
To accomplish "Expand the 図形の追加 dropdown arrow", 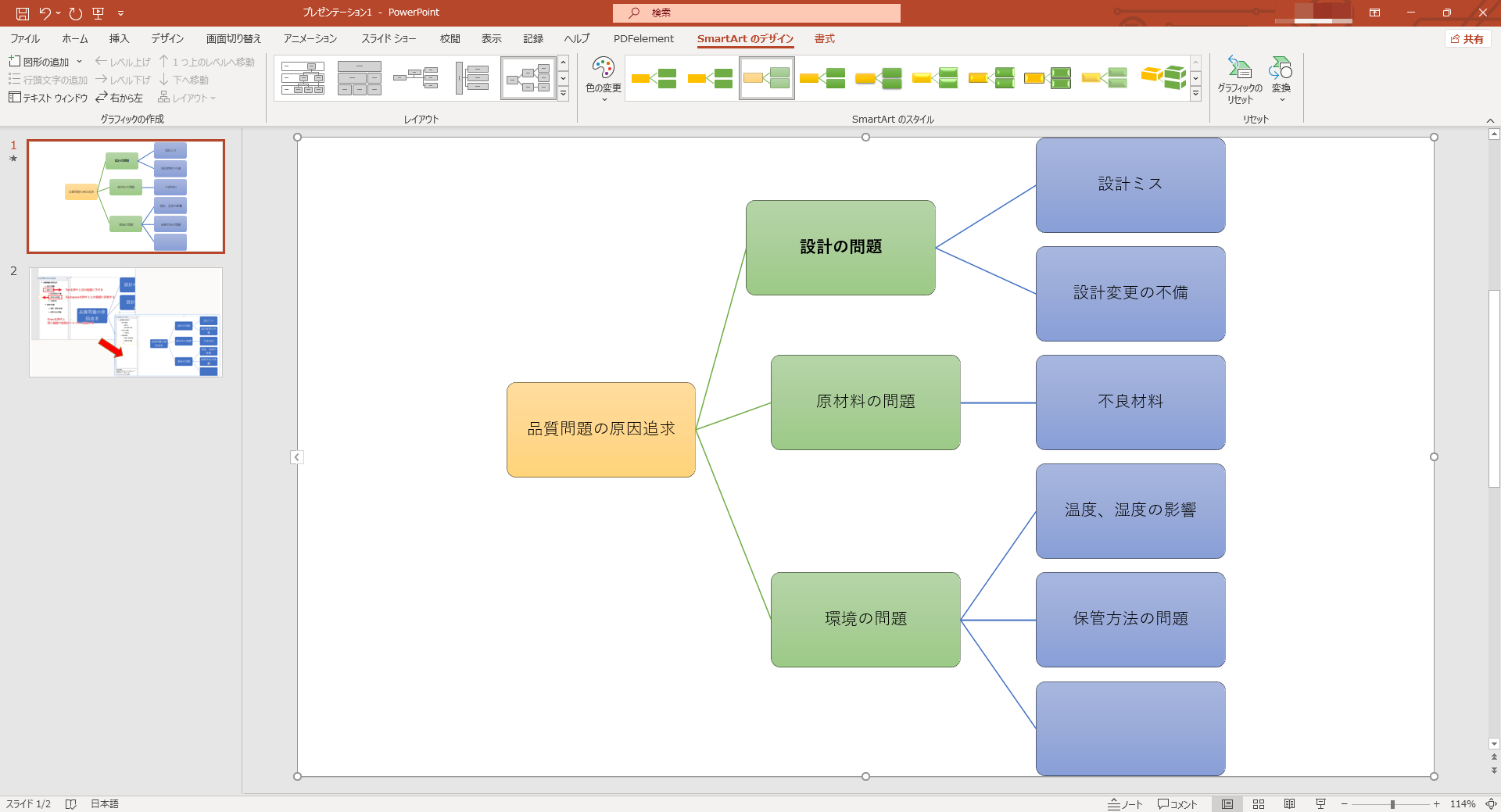I will (x=80, y=62).
